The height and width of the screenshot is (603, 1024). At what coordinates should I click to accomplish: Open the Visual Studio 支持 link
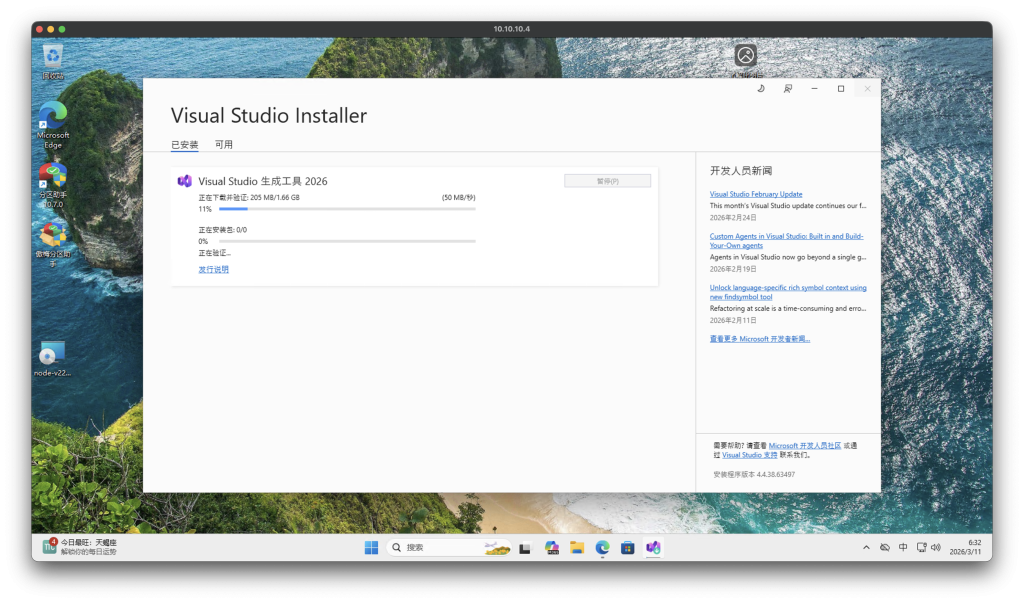[749, 455]
